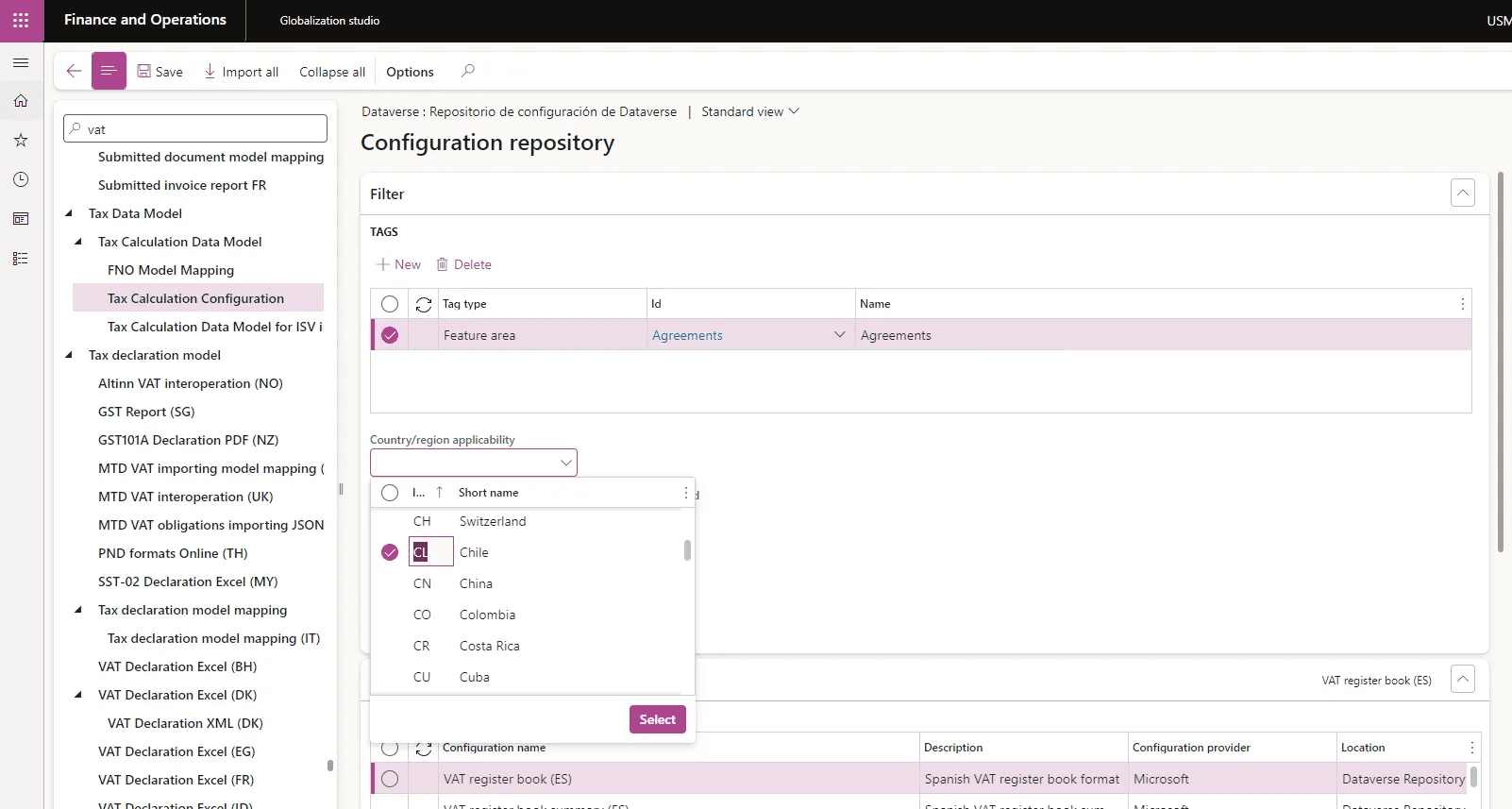Open configurations grid column options
The image size is (1512, 809).
pyautogui.click(x=1471, y=748)
